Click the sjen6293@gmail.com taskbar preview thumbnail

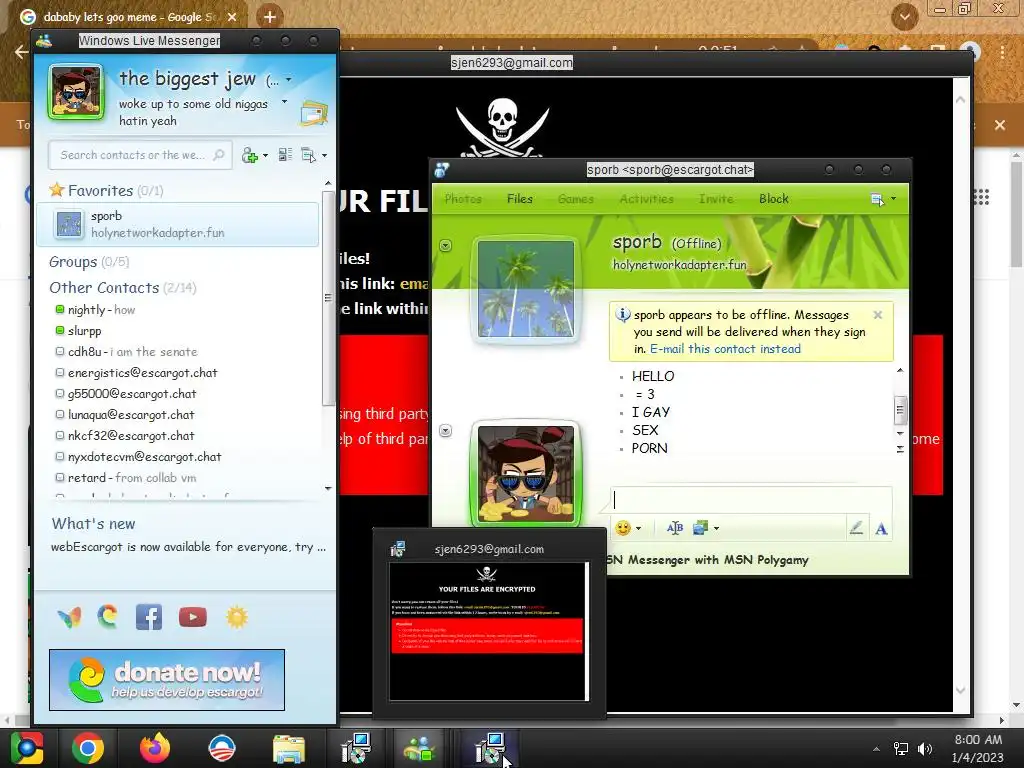488,631
